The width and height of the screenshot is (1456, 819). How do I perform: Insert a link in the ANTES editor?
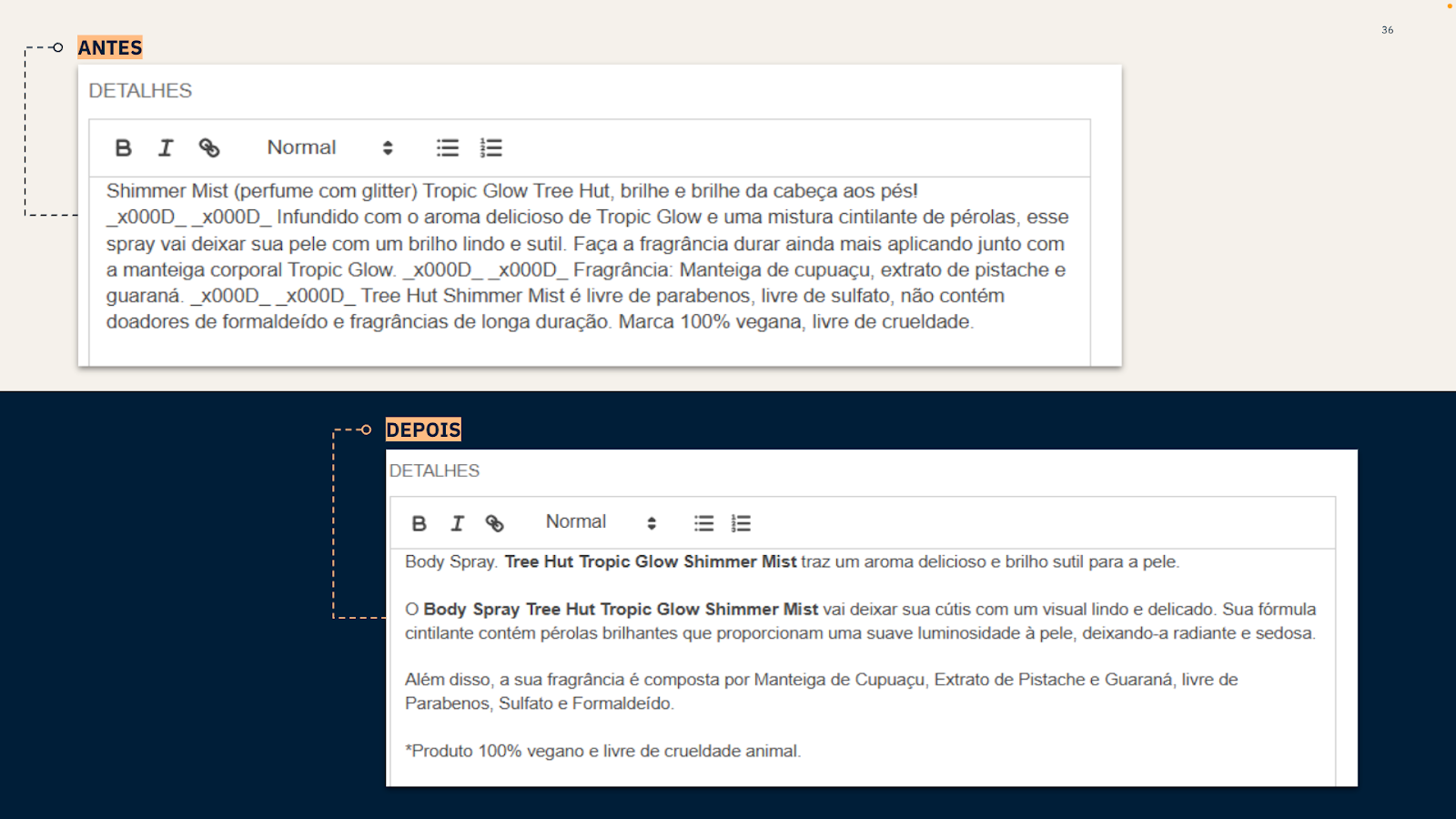pos(209,147)
